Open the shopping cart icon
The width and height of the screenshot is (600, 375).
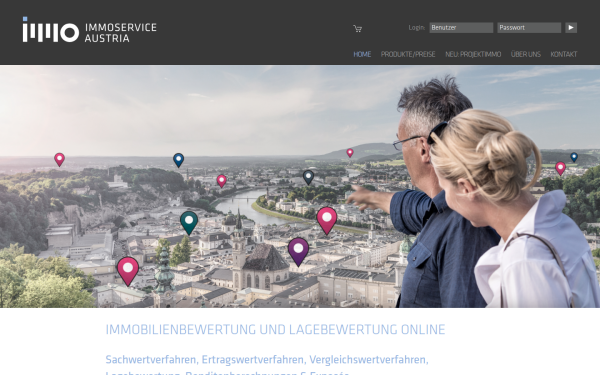[x=357, y=29]
